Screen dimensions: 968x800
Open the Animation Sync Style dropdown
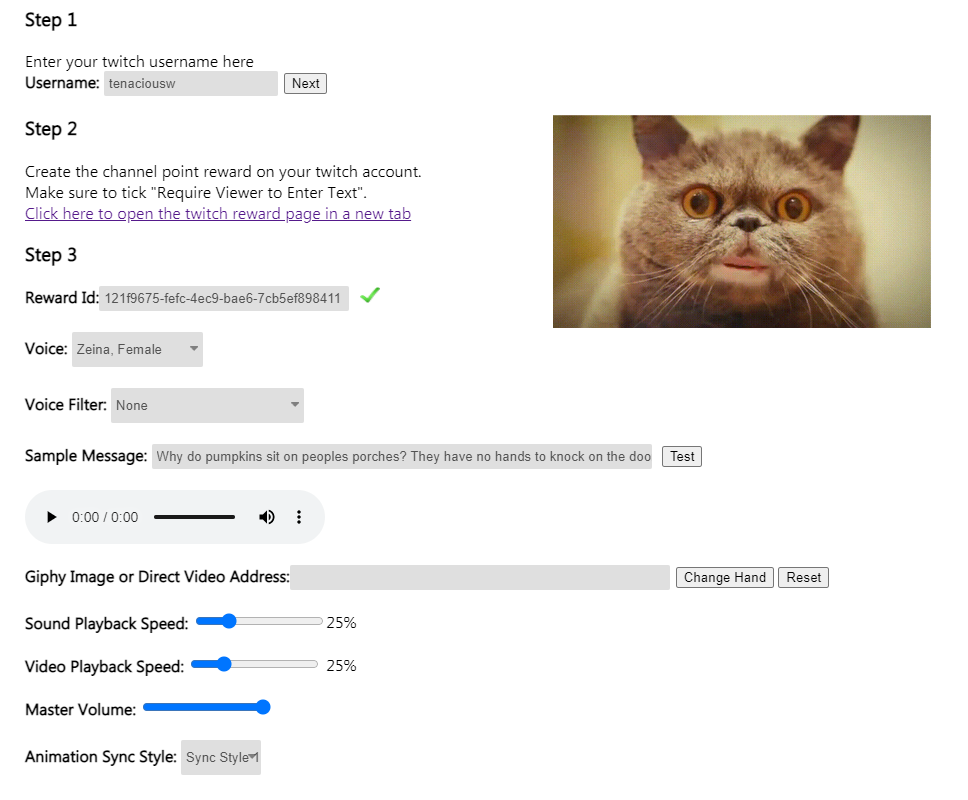(x=221, y=757)
